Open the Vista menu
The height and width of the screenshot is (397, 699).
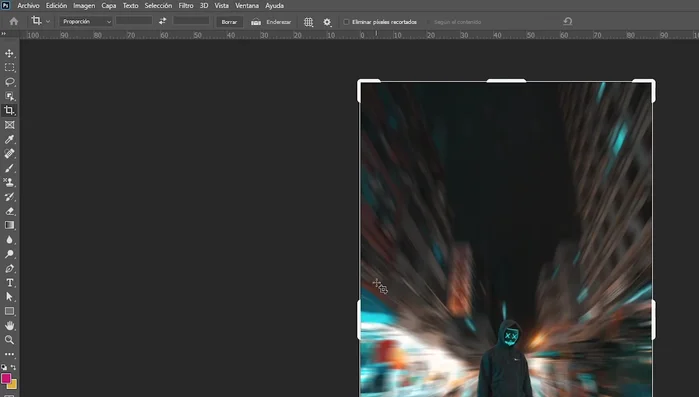pyautogui.click(x=222, y=6)
